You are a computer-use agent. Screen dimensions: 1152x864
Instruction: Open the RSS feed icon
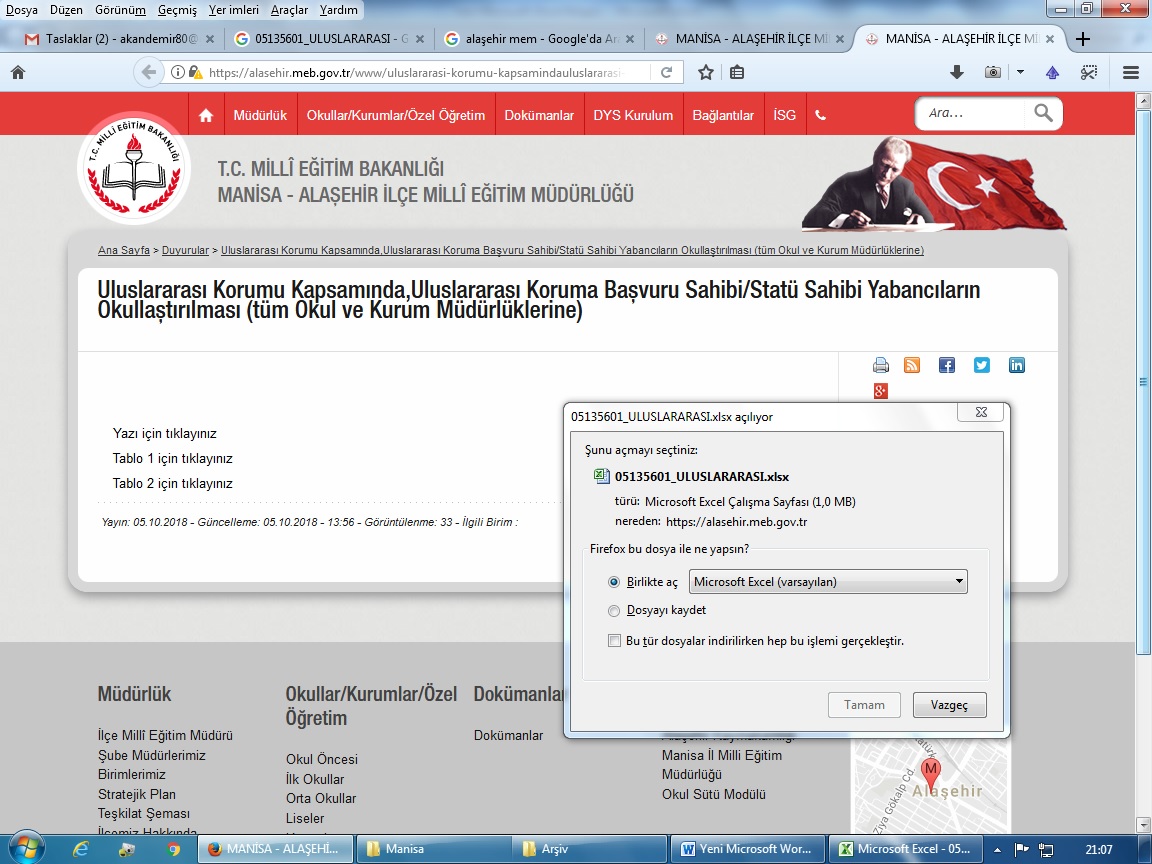tap(912, 365)
